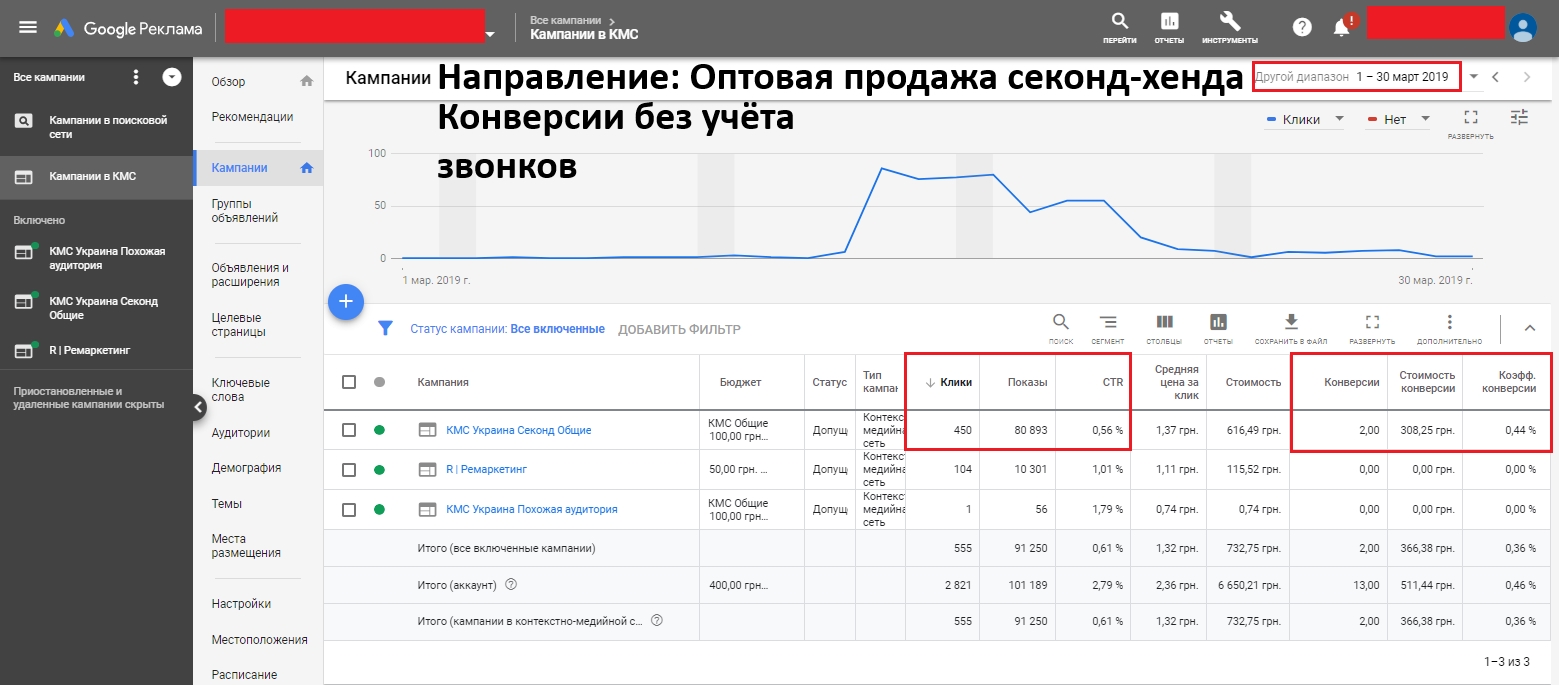Go to previous date range arrow

coord(1495,77)
